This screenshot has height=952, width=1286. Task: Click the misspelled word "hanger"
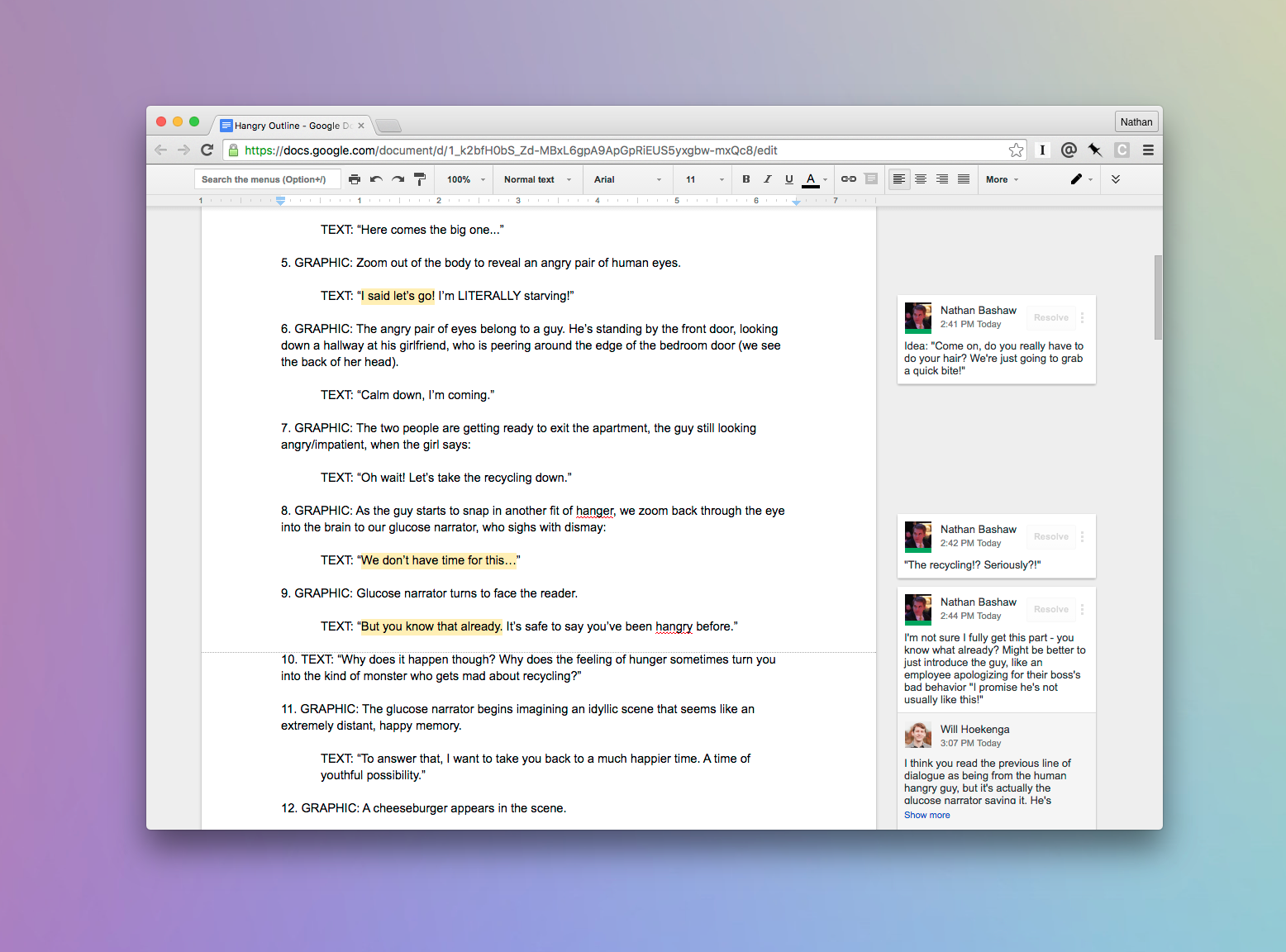595,511
